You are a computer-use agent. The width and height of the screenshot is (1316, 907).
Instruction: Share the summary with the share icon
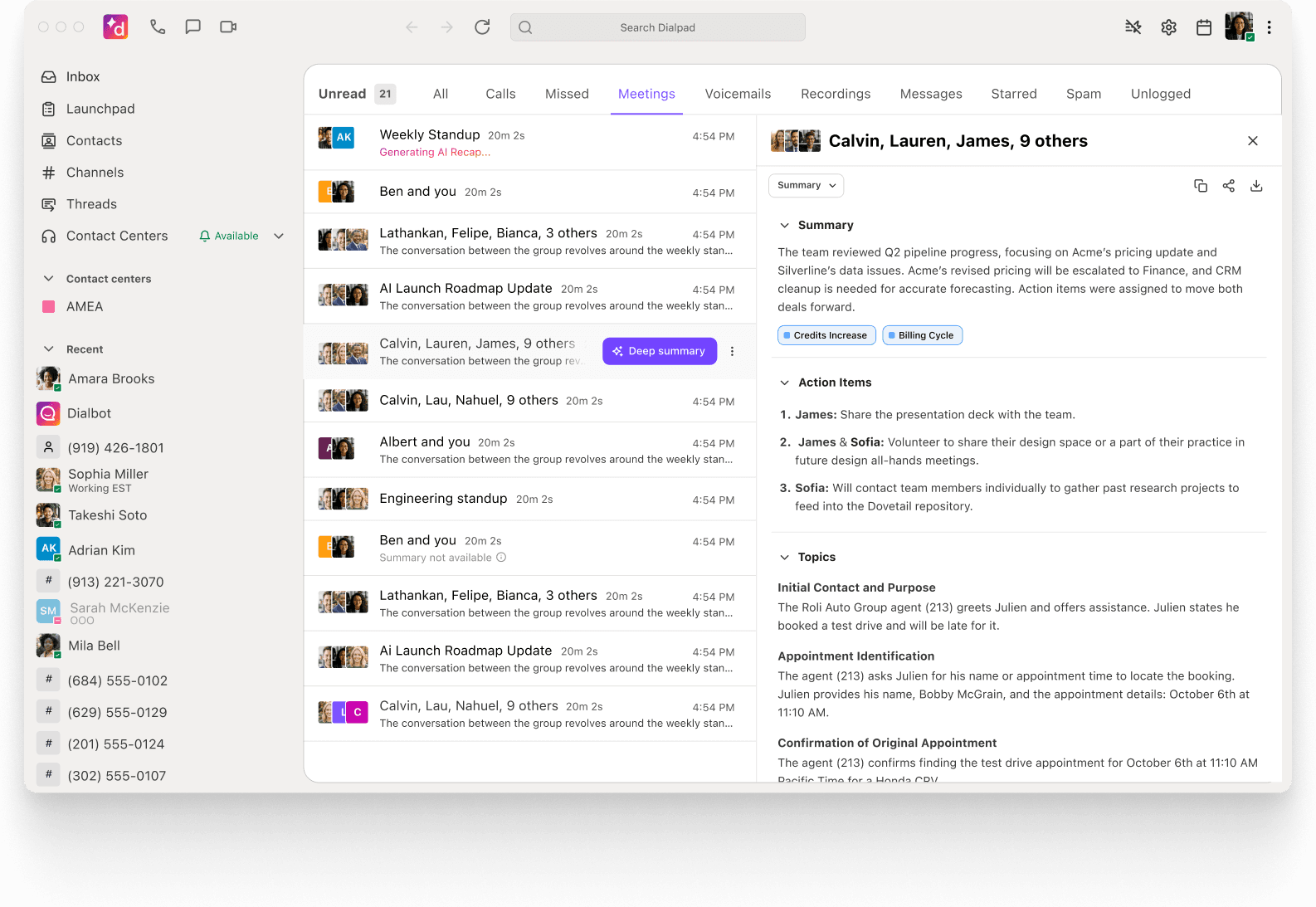1229,186
